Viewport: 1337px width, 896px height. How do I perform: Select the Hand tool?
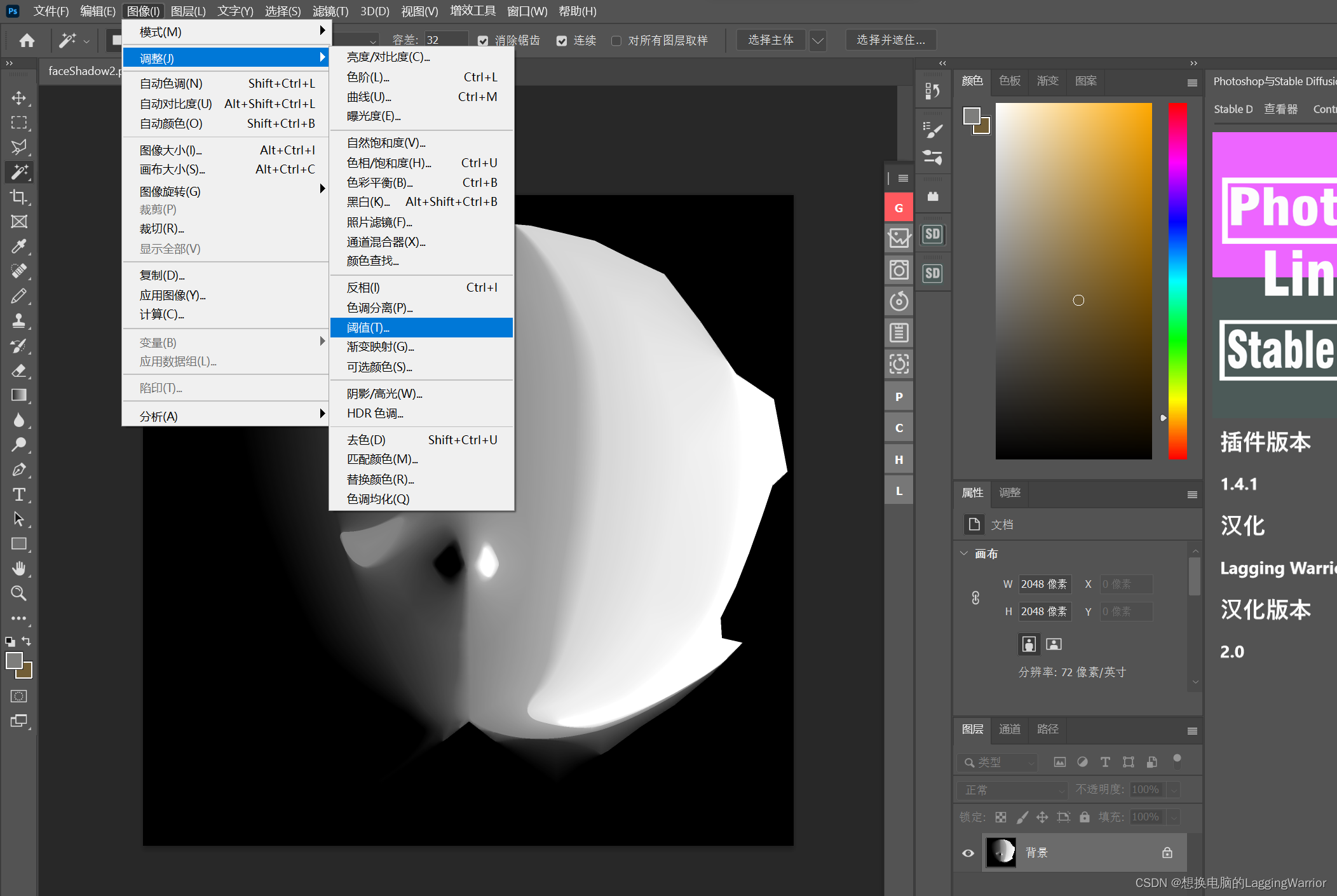(19, 568)
